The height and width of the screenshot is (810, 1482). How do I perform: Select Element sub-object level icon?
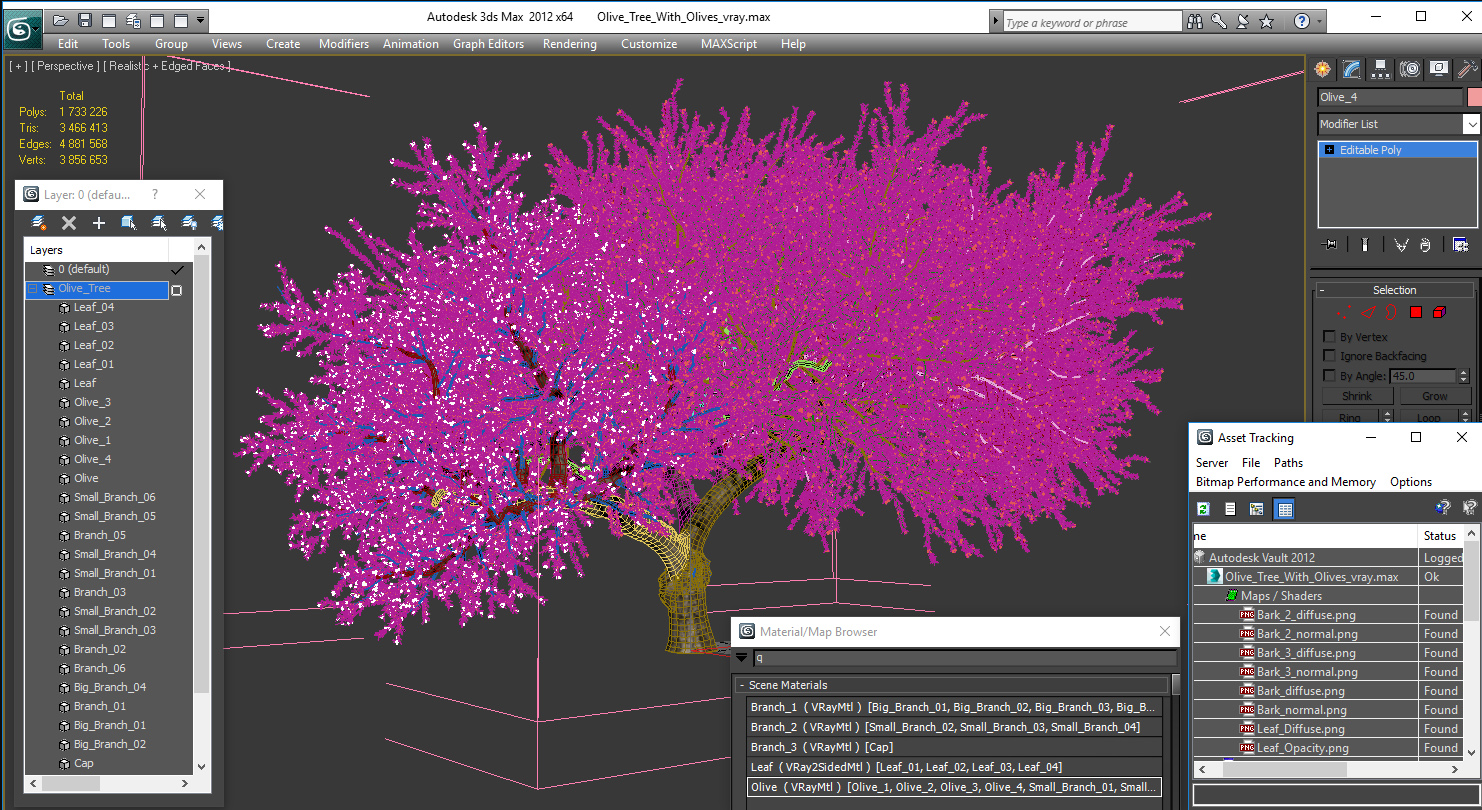click(1440, 313)
